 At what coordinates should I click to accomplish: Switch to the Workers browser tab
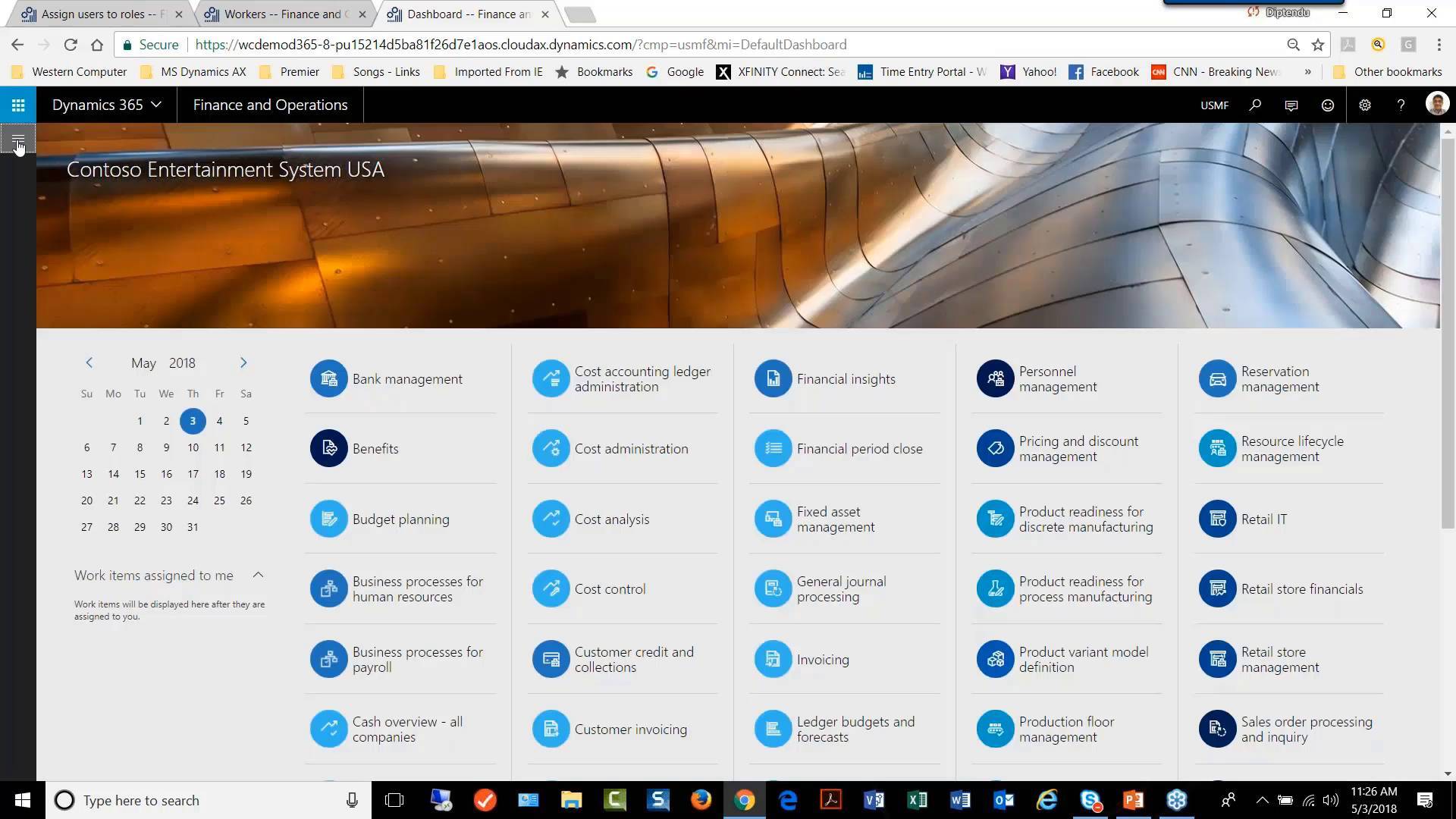click(281, 14)
